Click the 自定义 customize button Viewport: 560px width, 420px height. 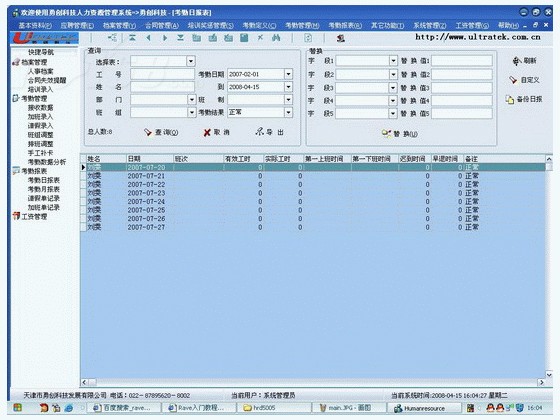point(524,80)
